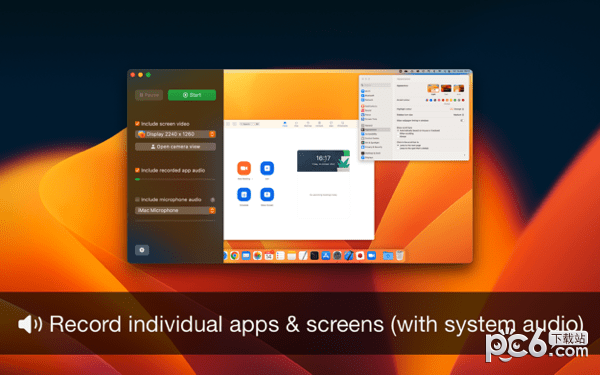Click the Open camera view button
The image size is (600, 375).
click(x=175, y=147)
